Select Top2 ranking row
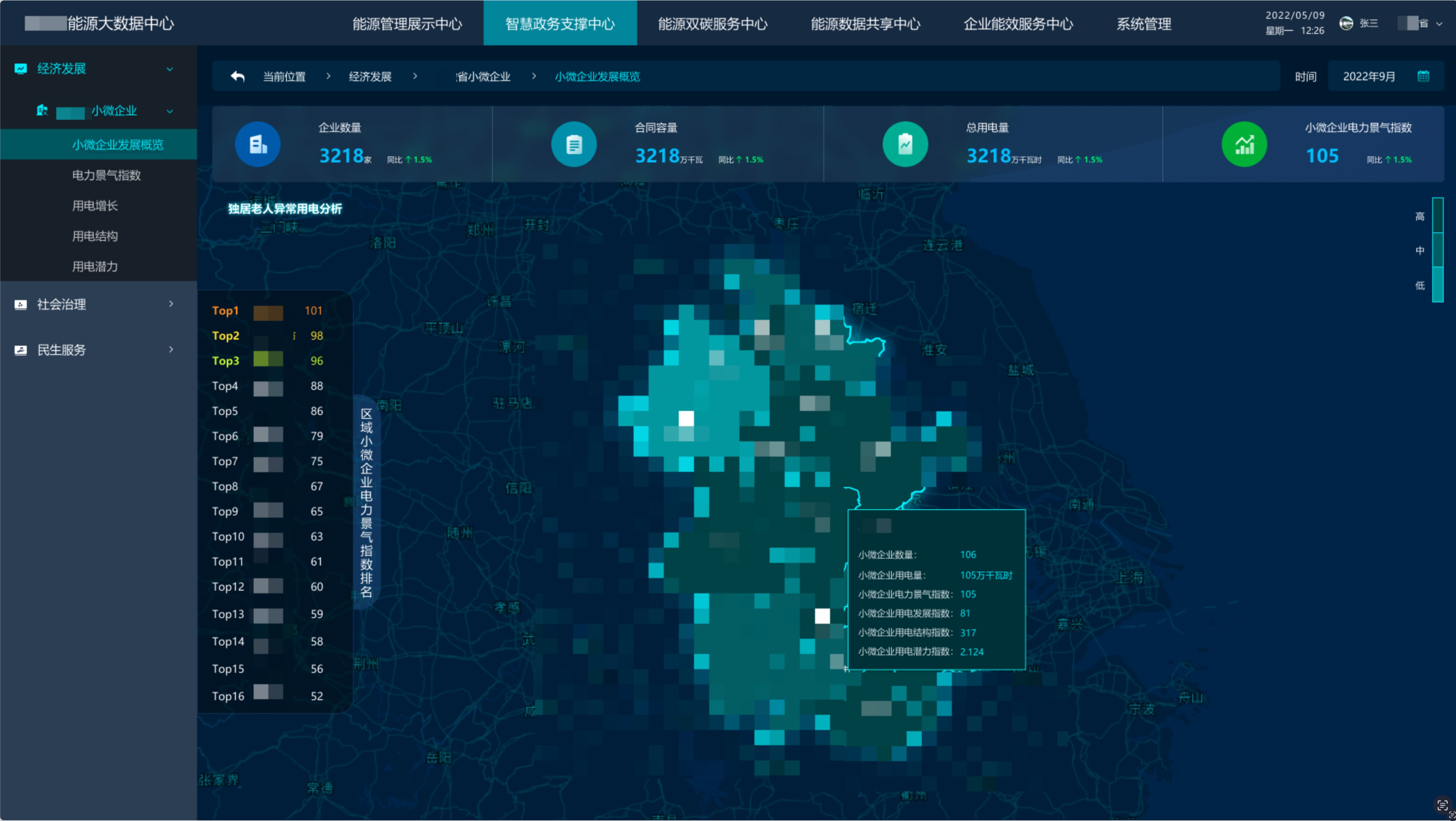The width and height of the screenshot is (1456, 821). pyautogui.click(x=267, y=336)
